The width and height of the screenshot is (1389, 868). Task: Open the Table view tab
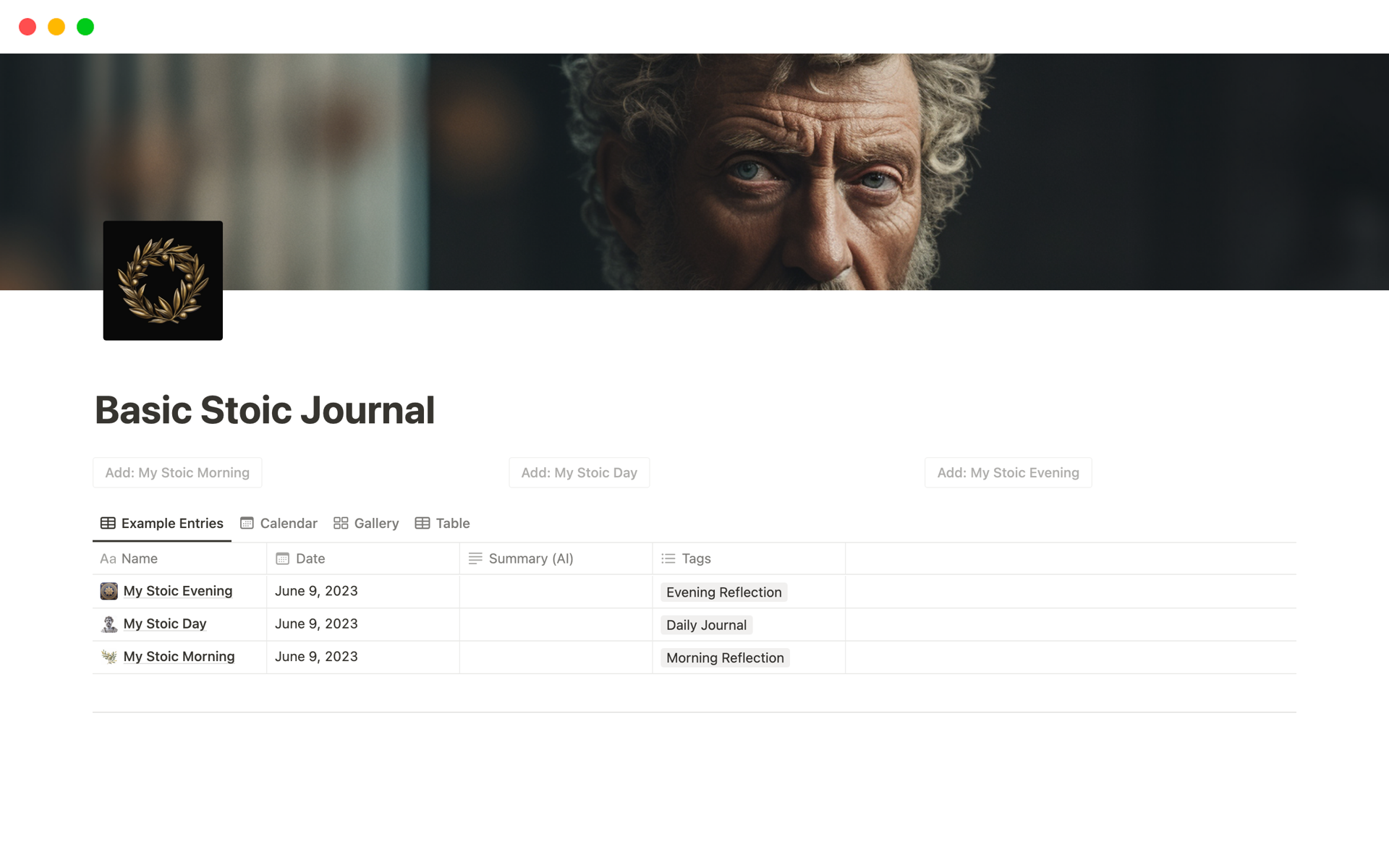[443, 523]
